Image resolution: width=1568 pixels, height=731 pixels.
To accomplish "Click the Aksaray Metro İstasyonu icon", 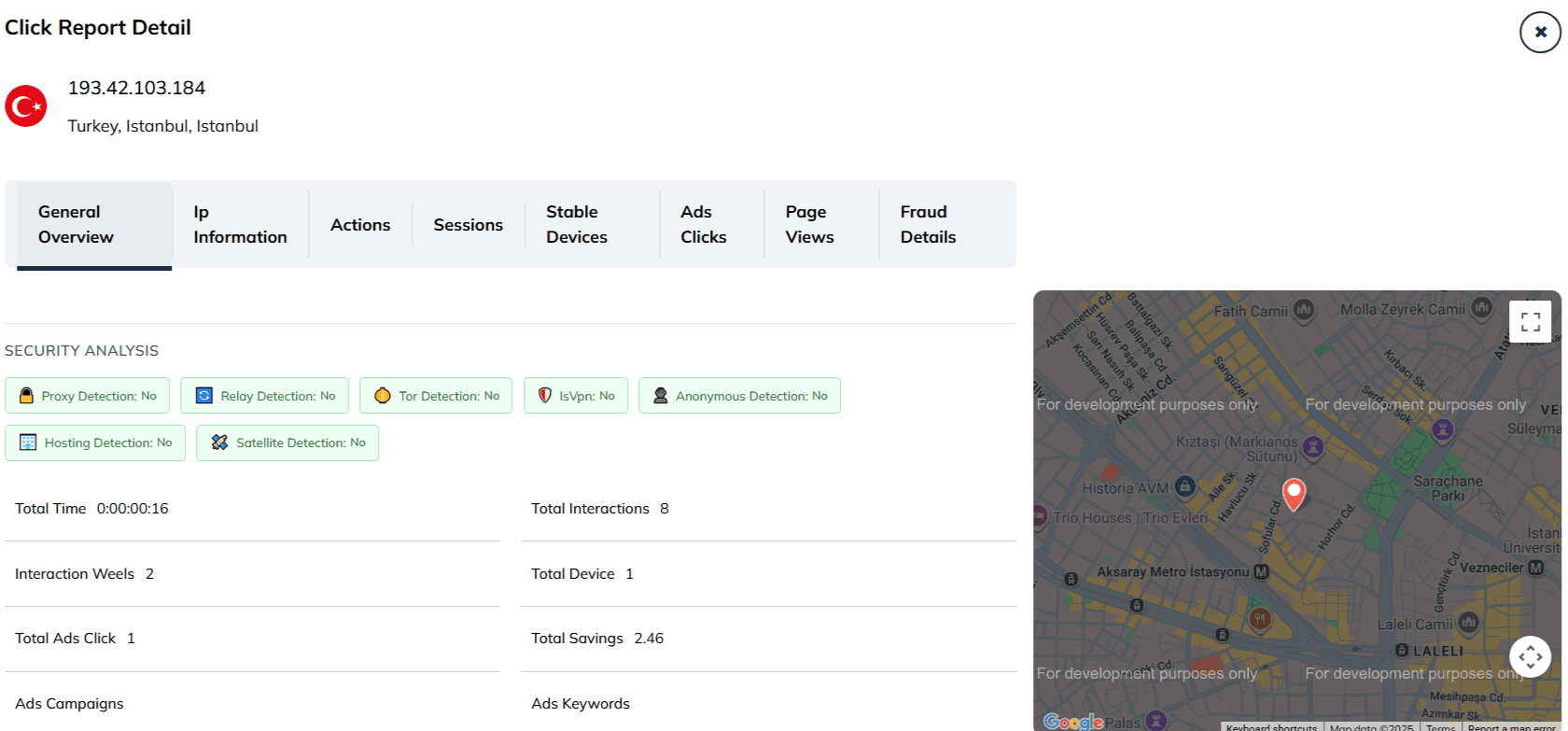I will (1261, 571).
